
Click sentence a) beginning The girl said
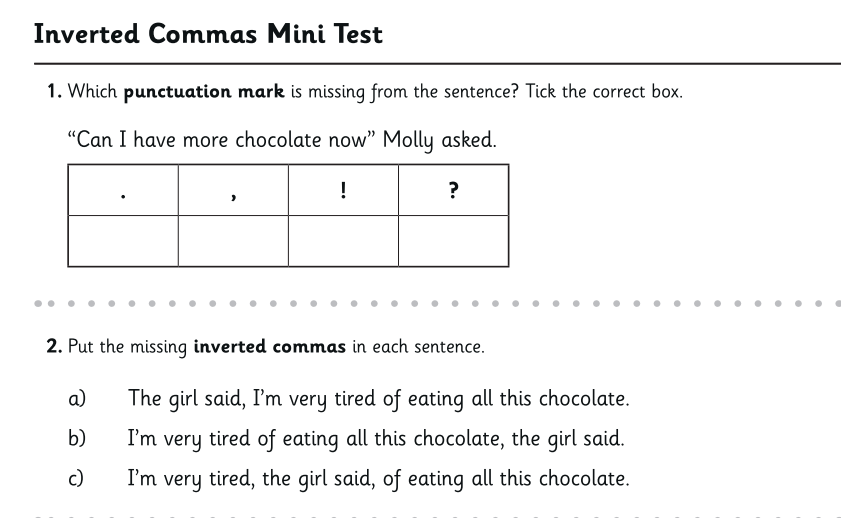coord(378,399)
